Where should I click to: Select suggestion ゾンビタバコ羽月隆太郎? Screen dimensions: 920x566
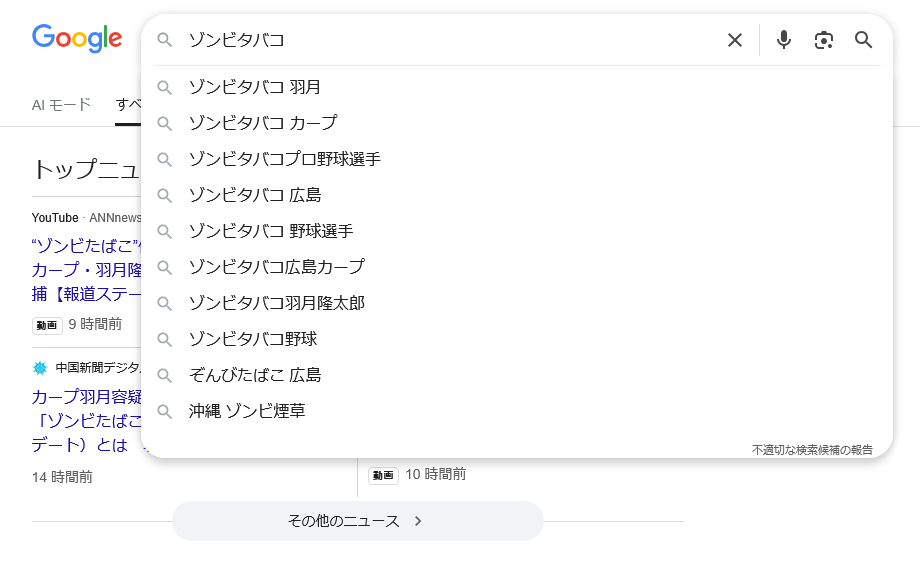(x=277, y=303)
